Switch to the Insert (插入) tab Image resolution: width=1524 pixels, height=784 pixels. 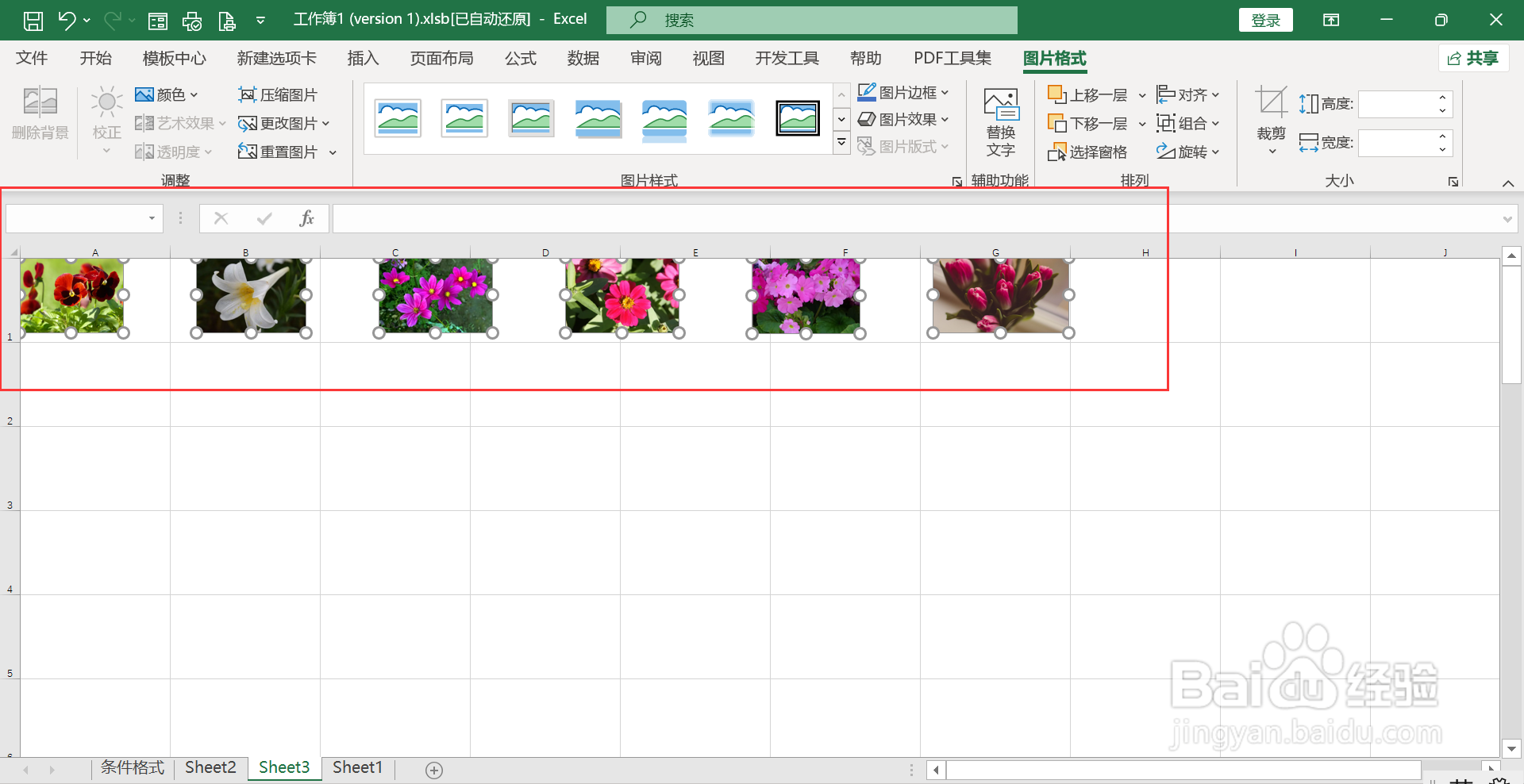363,58
